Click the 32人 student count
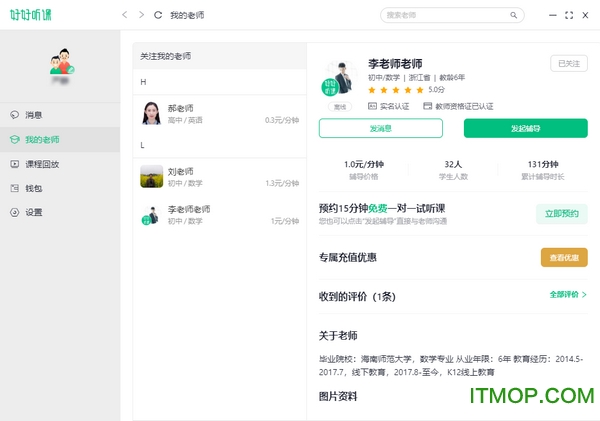Image resolution: width=600 pixels, height=421 pixels. pos(453,165)
